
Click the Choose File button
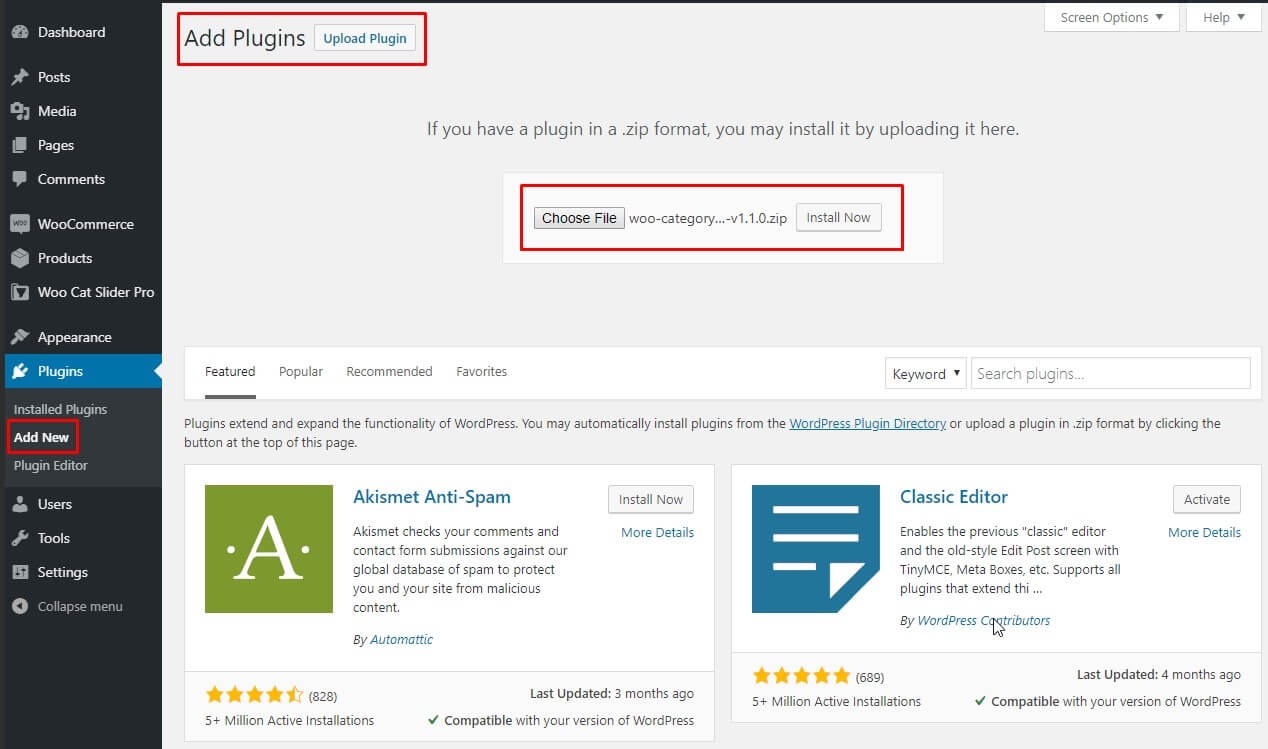click(x=579, y=218)
